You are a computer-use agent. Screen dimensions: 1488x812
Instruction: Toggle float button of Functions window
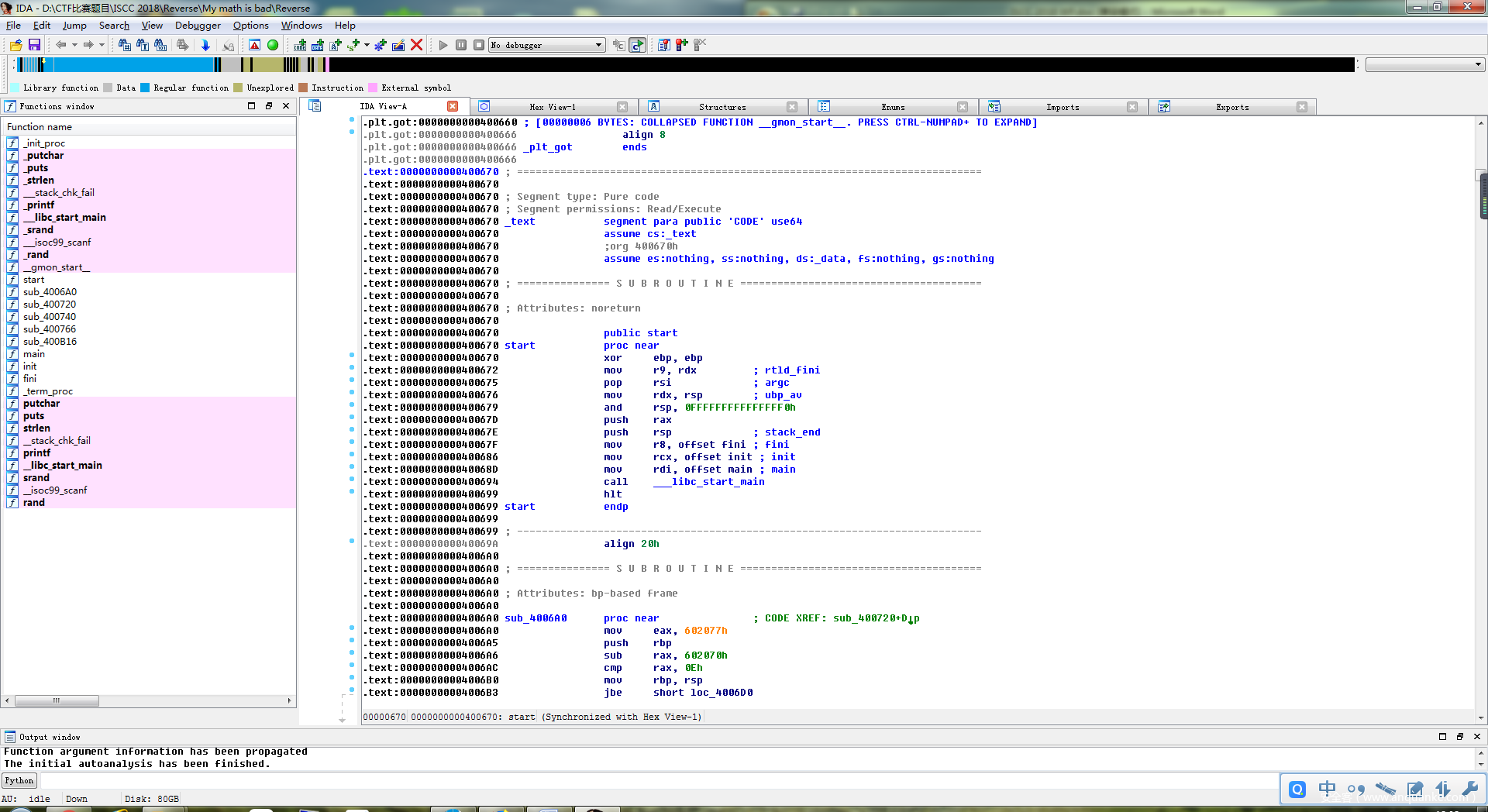tap(269, 106)
